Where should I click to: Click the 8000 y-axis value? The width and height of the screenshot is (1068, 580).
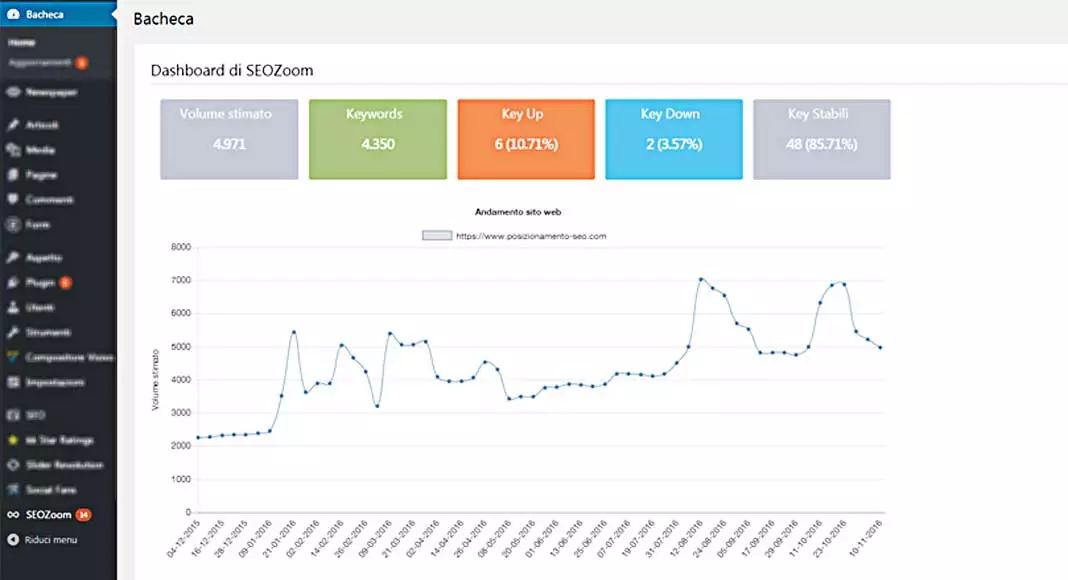click(181, 247)
